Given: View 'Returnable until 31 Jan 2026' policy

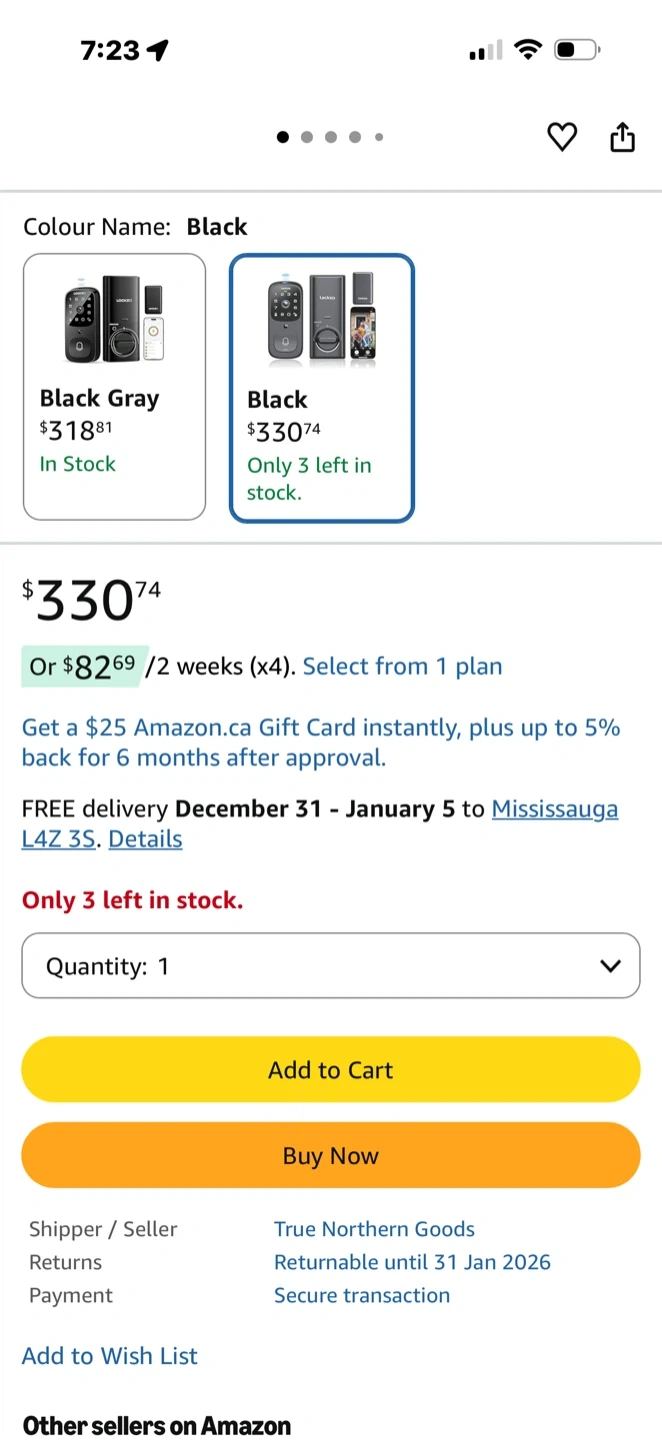Looking at the screenshot, I should click(412, 1262).
